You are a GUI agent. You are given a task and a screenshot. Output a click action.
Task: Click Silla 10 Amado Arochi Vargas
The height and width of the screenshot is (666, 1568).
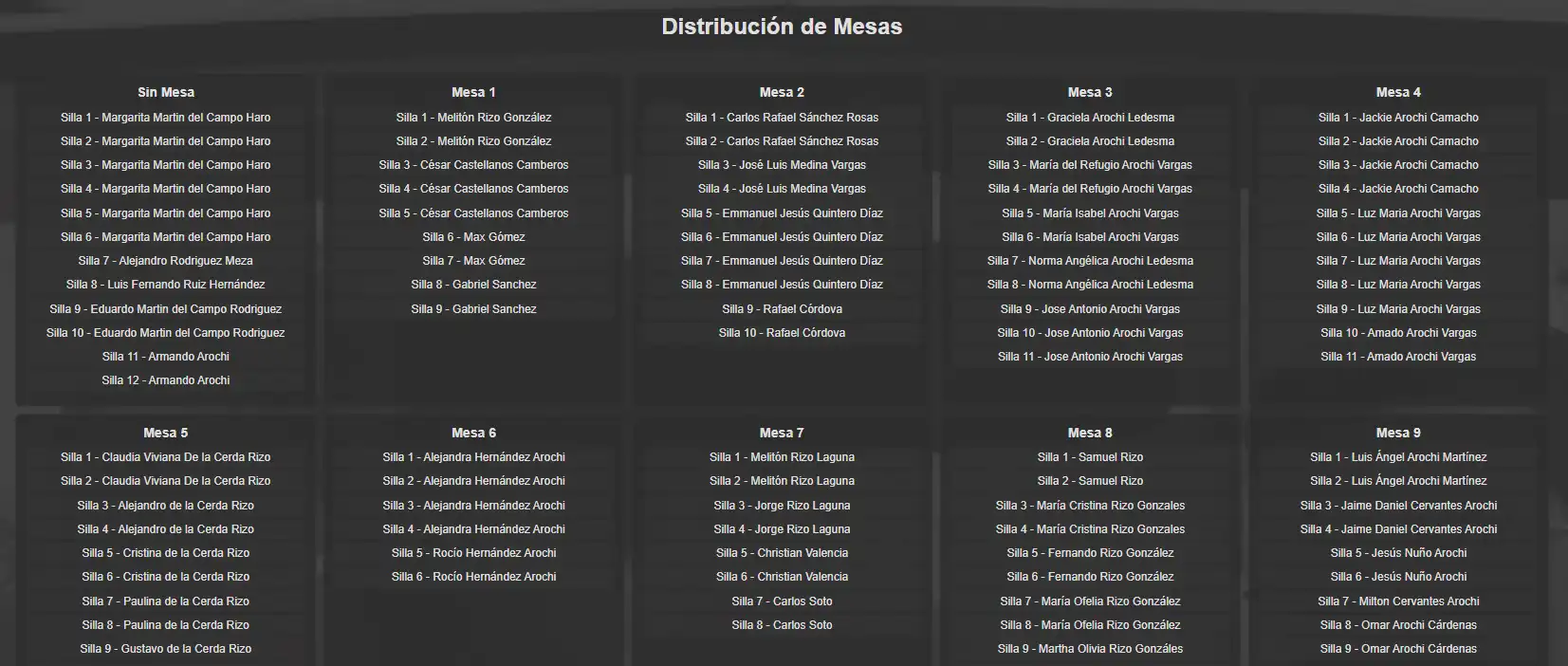(x=1398, y=333)
